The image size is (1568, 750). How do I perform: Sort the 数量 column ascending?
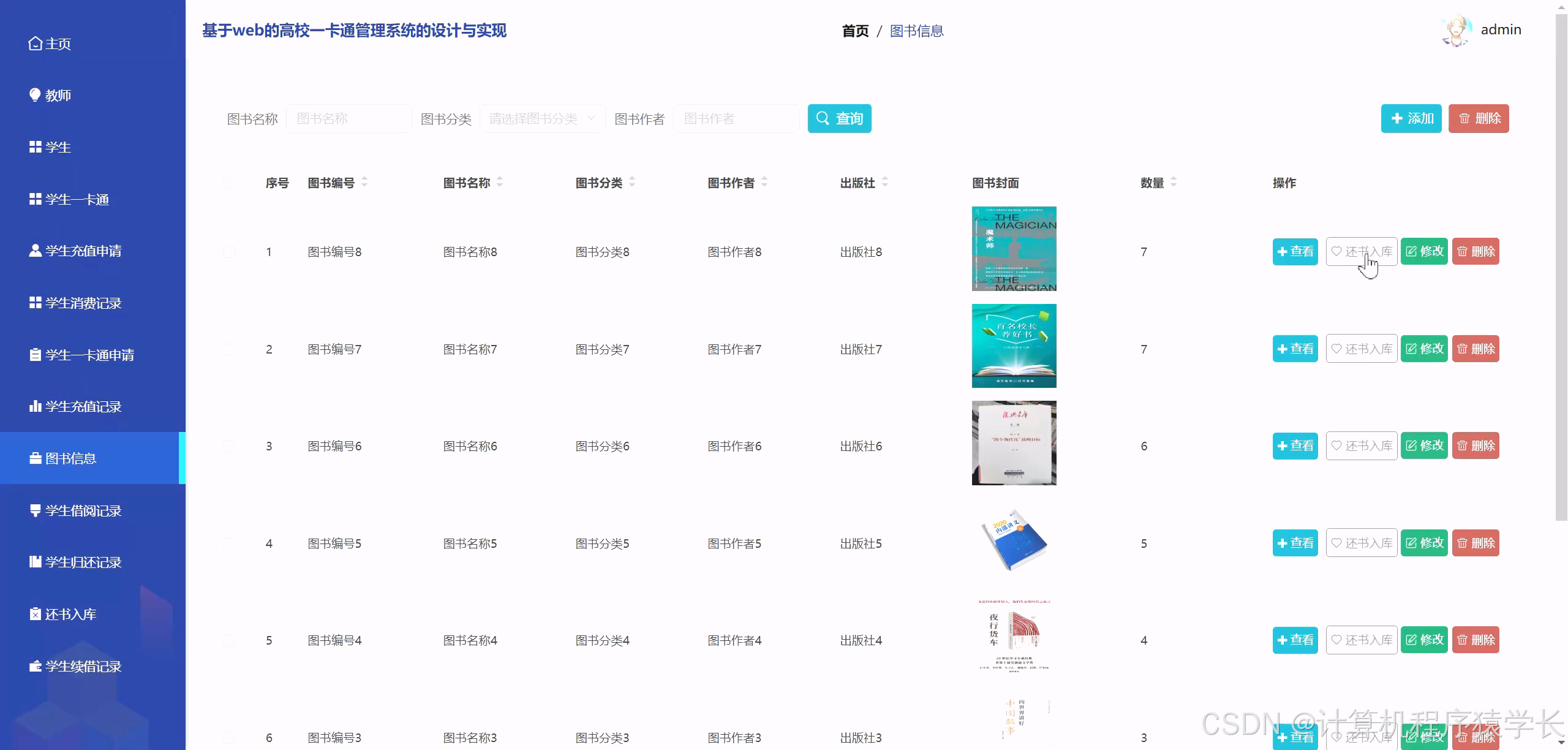coord(1173,179)
